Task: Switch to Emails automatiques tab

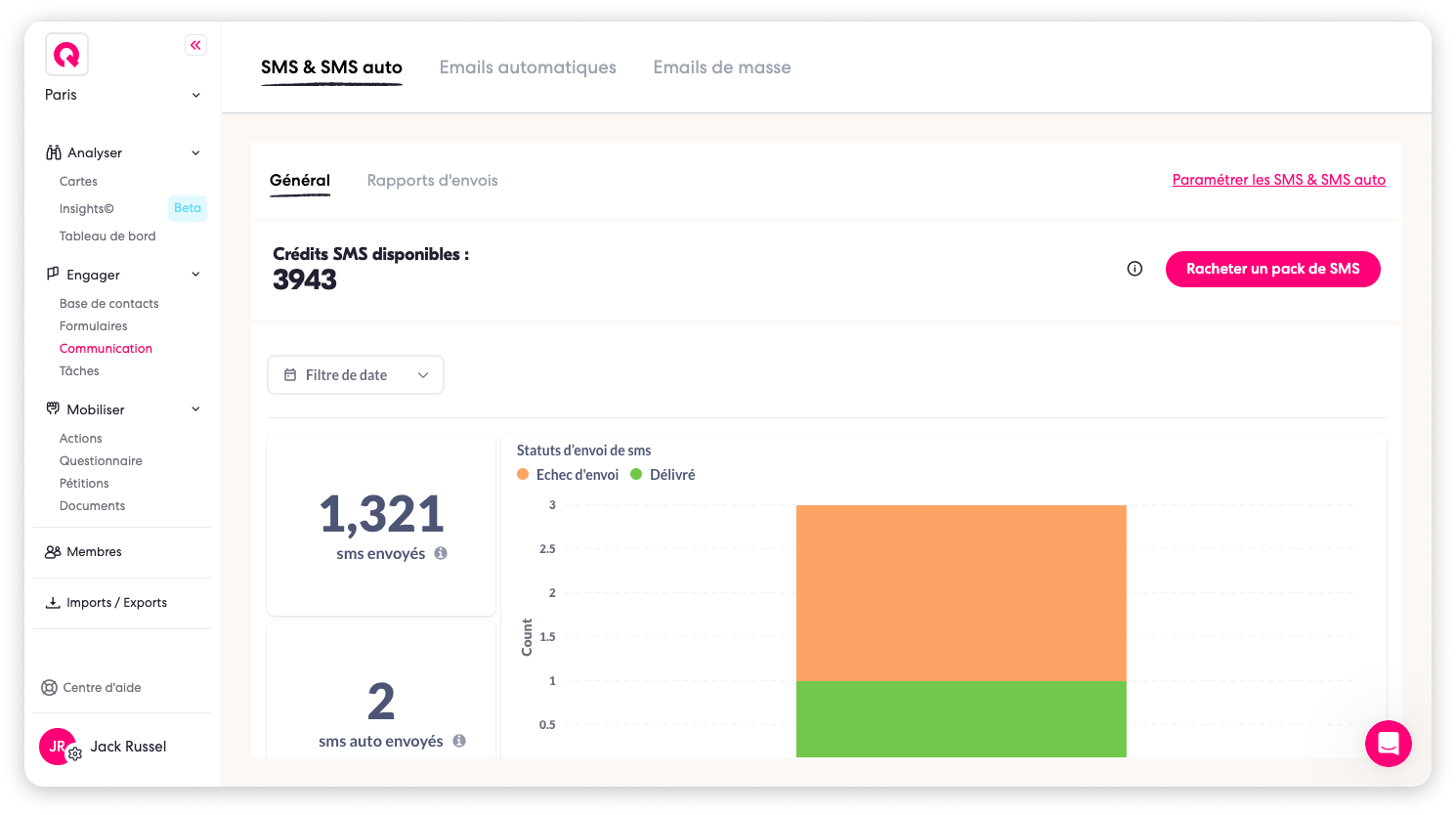Action: click(x=528, y=67)
